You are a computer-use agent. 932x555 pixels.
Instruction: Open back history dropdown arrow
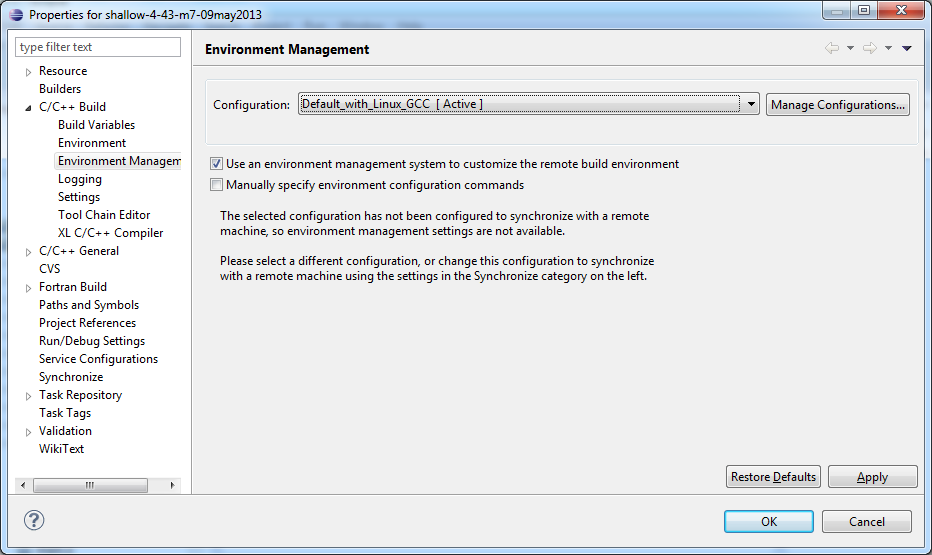coord(850,48)
